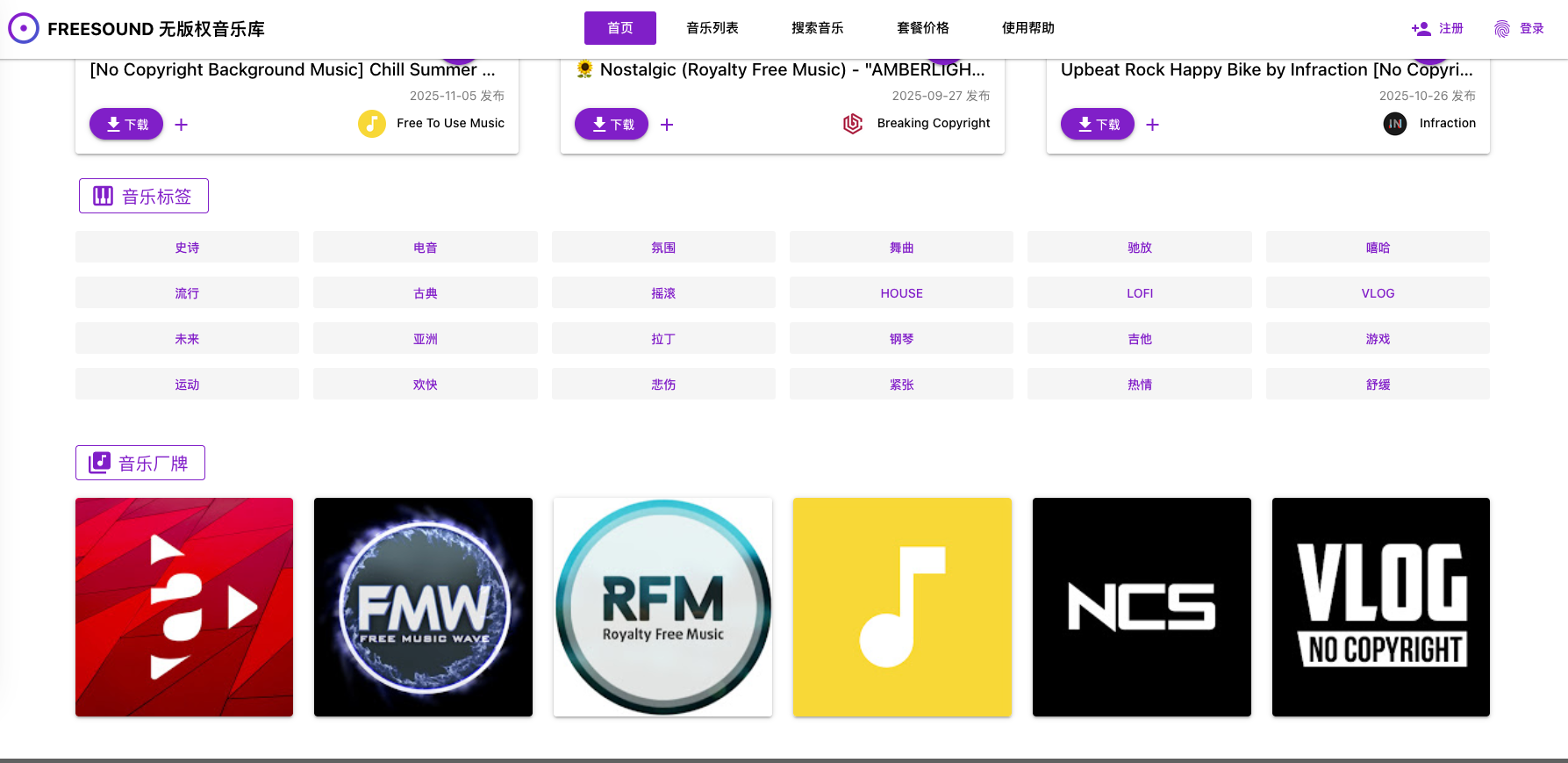This screenshot has height=763, width=1568.
Task: Click the Free To Use Music artist name
Action: 450,124
